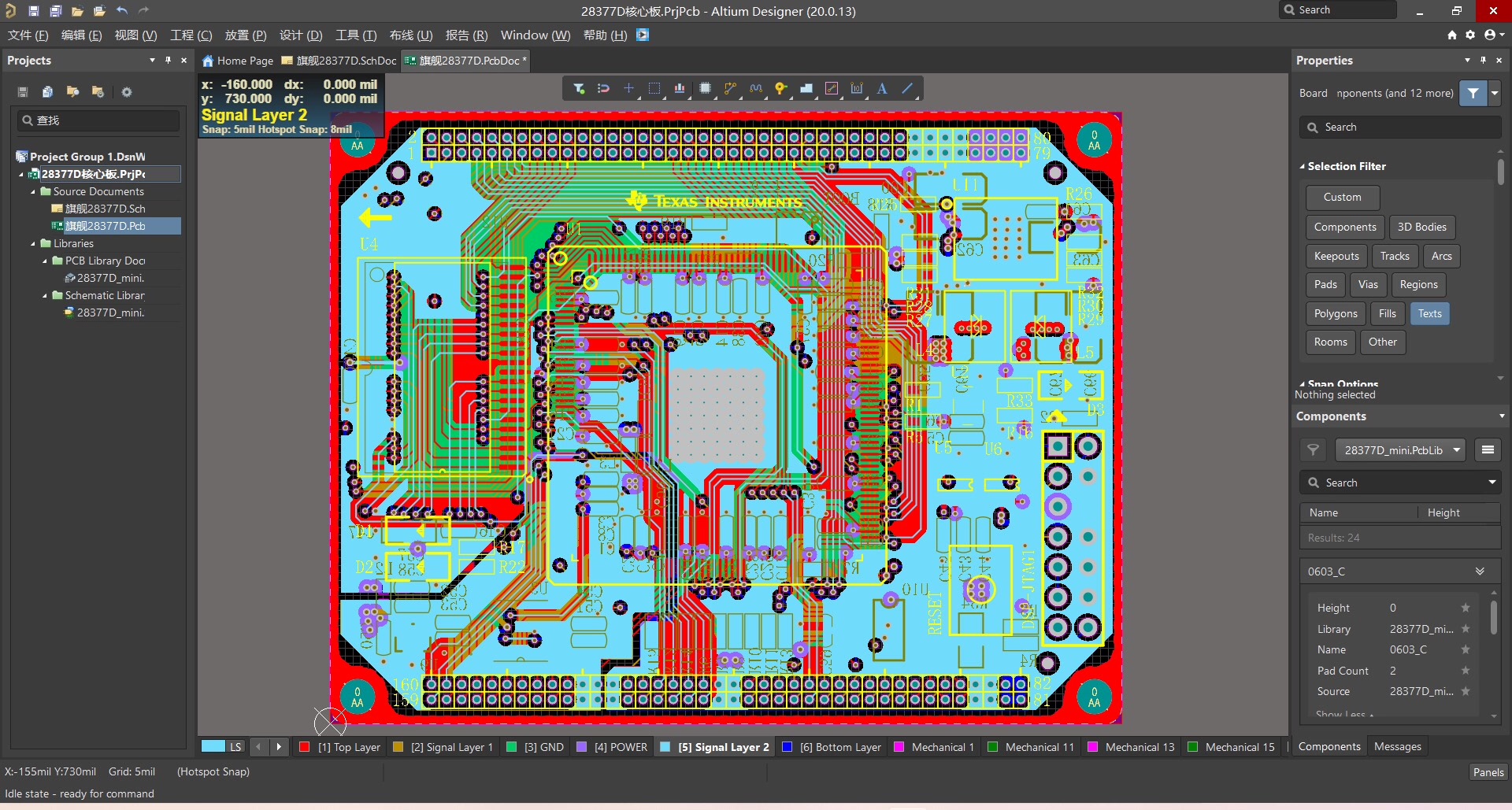Select the place polygon plane tool
This screenshot has height=810, width=1512.
coord(806,89)
